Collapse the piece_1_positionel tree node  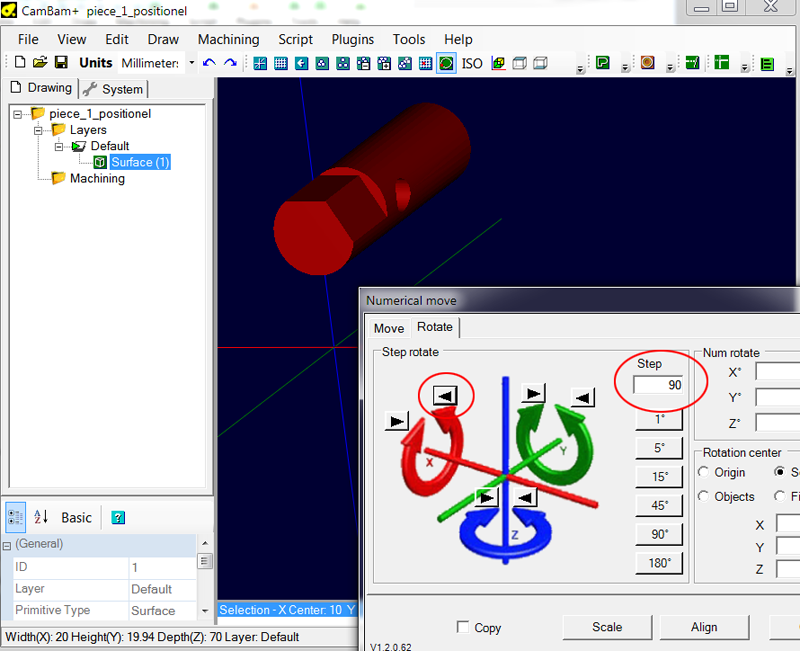tap(18, 114)
